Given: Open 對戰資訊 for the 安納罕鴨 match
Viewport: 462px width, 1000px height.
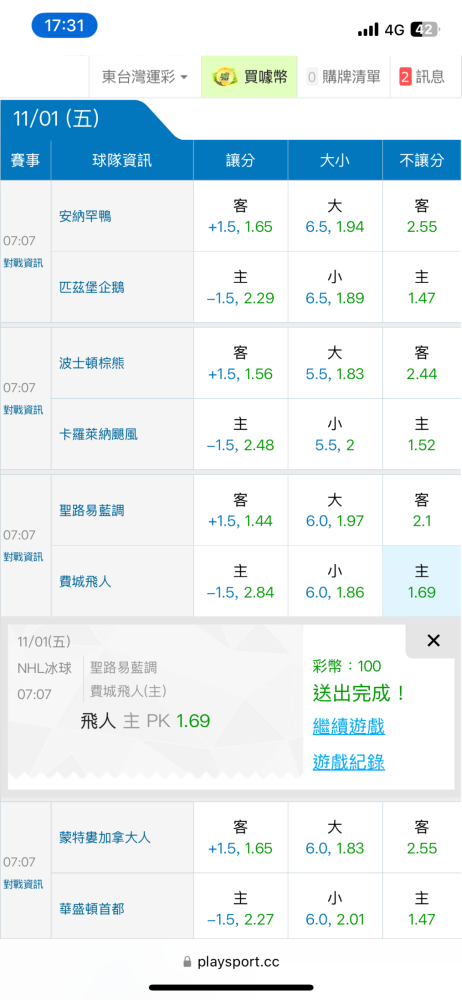Looking at the screenshot, I should (x=25, y=261).
